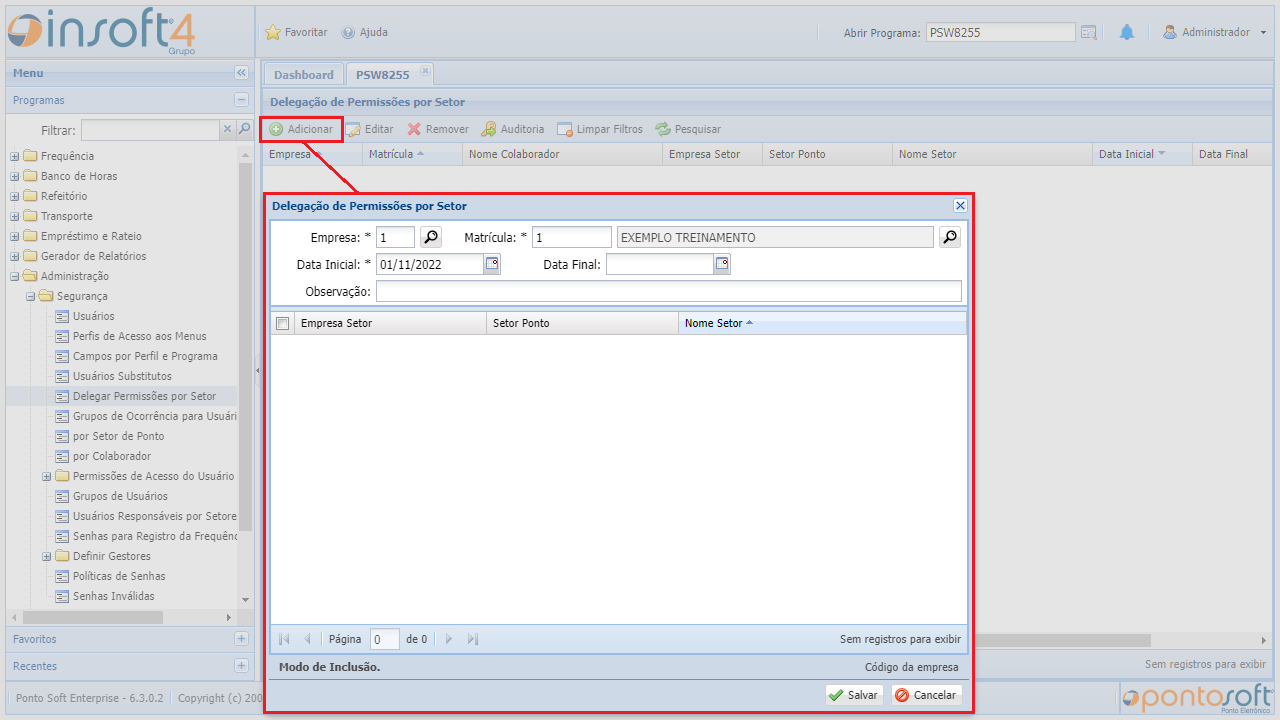Click the menu tree horizontal scrollbar
Viewport: 1280px width, 720px height.
90,618
